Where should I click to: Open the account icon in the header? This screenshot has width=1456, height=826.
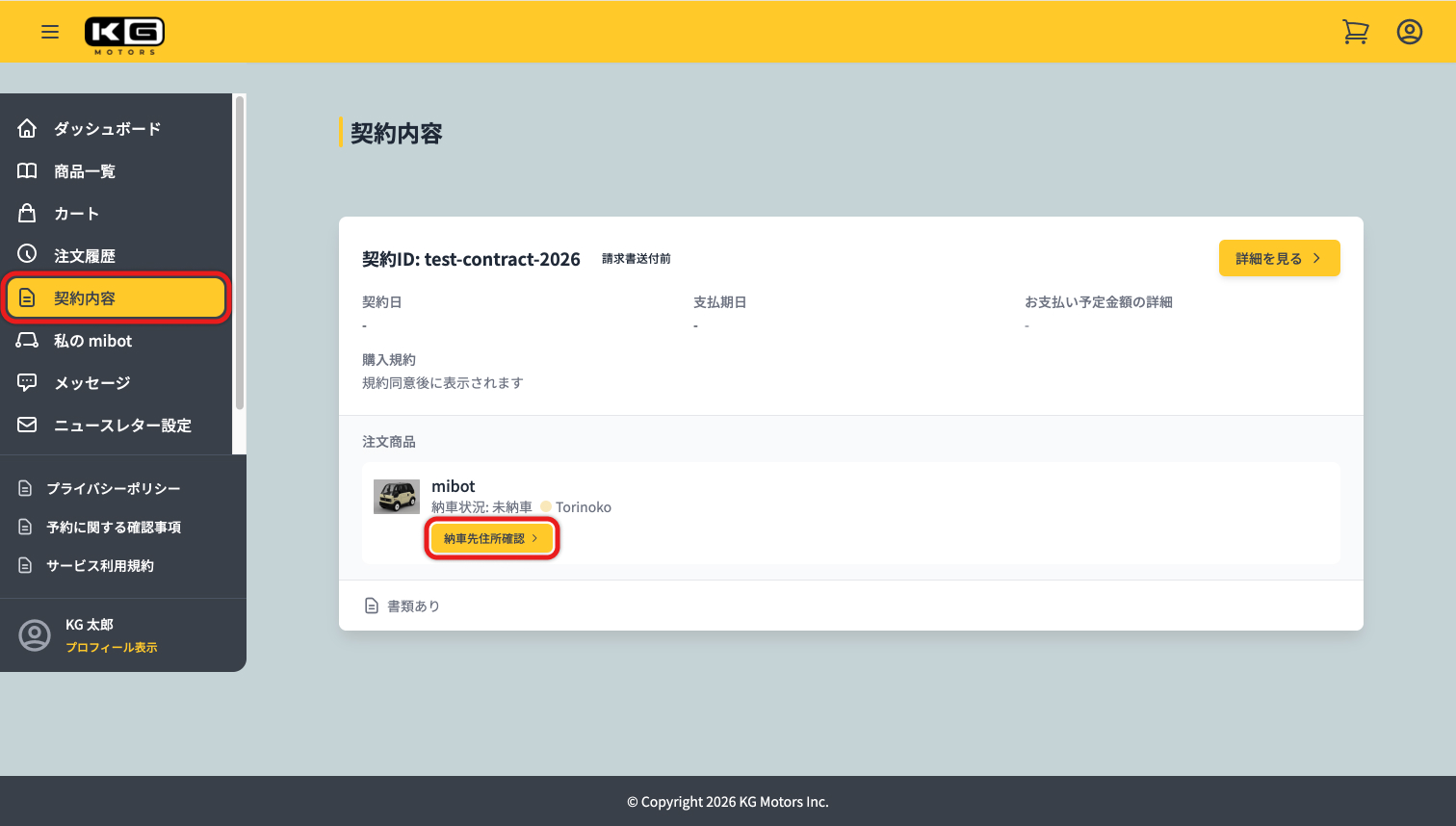pyautogui.click(x=1409, y=31)
